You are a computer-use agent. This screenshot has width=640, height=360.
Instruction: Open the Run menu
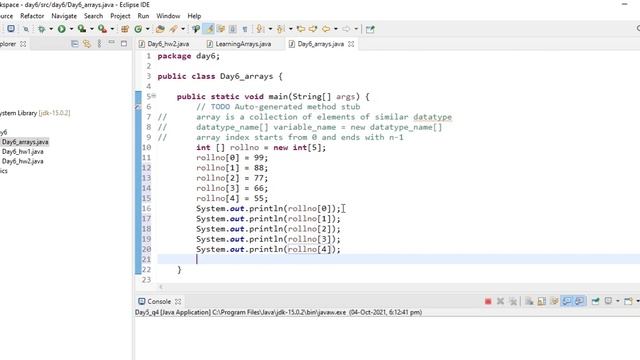click(143, 16)
